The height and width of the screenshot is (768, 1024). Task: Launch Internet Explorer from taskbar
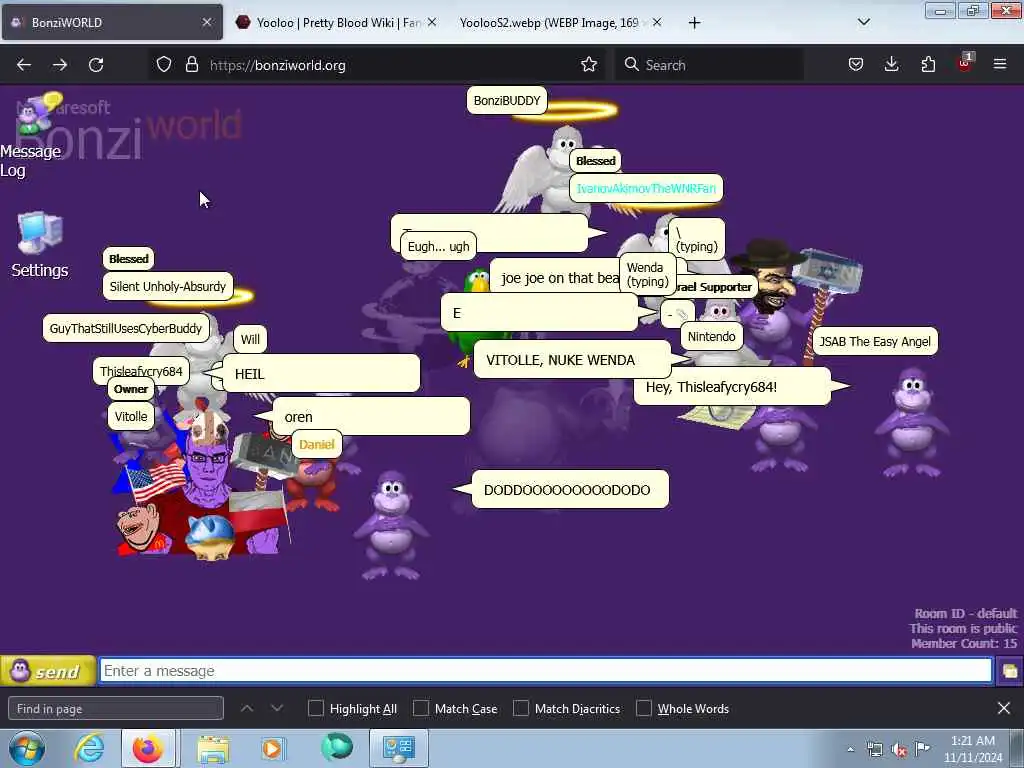[x=89, y=748]
